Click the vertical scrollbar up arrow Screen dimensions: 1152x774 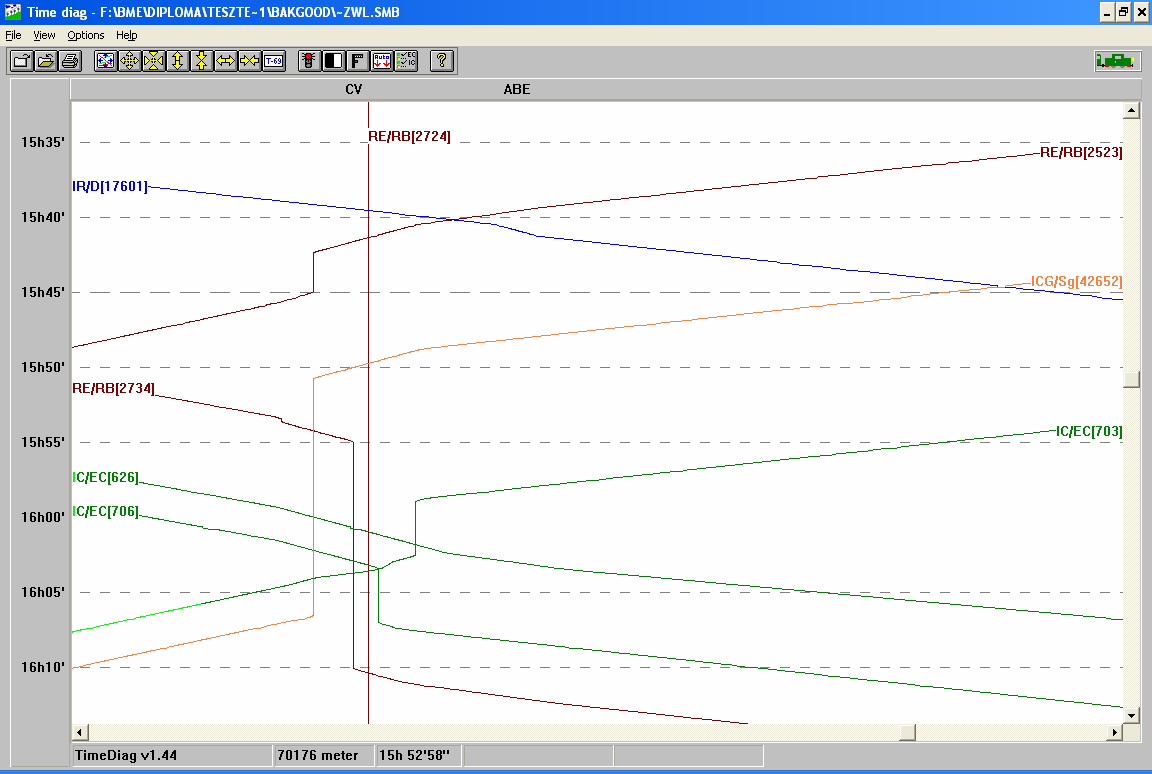tap(1131, 111)
